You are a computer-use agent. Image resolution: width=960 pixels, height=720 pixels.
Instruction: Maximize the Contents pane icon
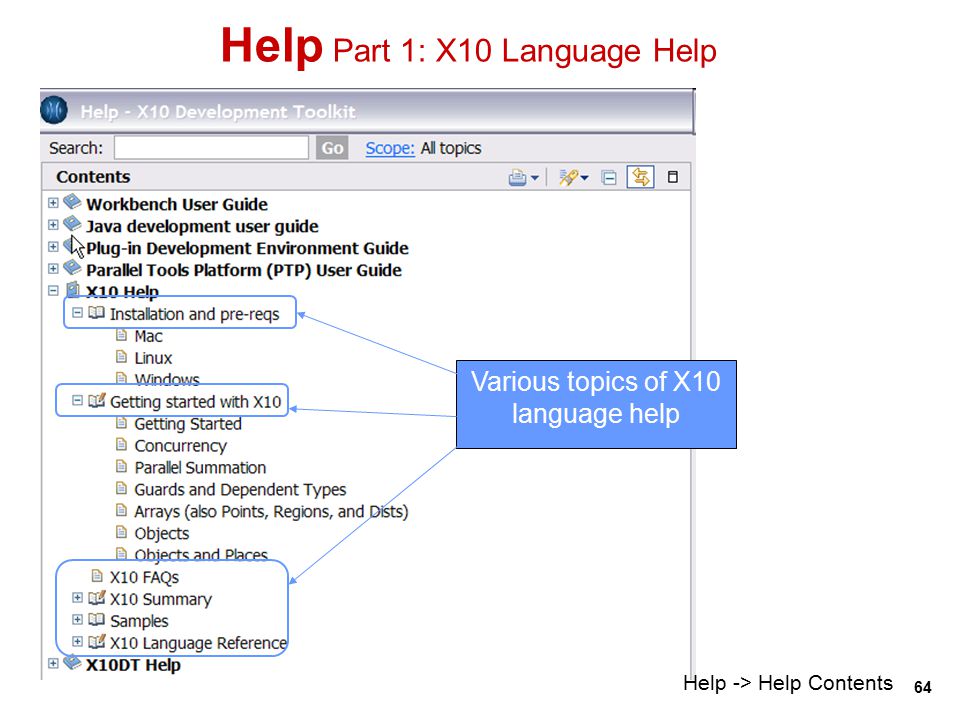[672, 177]
